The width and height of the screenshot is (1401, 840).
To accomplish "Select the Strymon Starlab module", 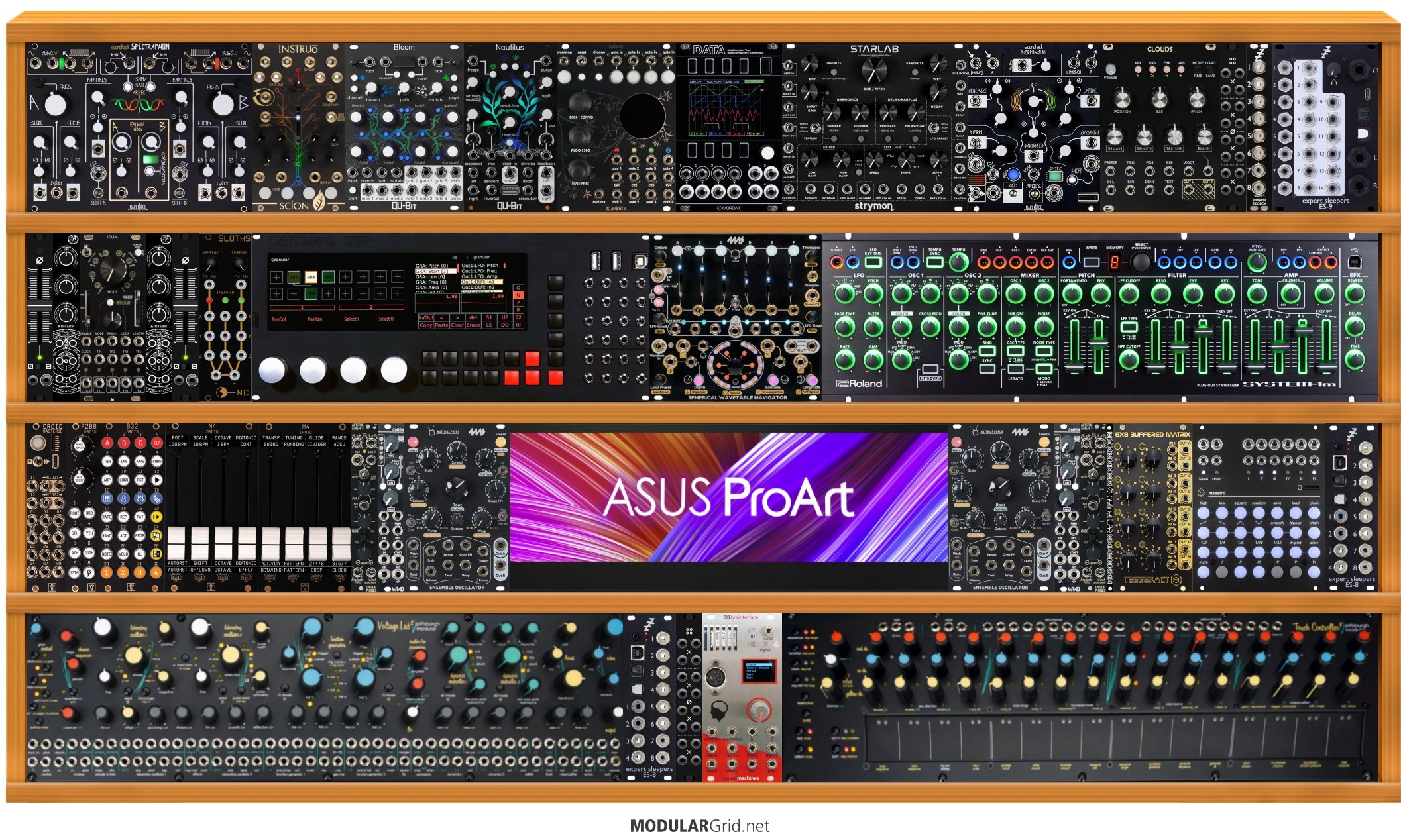I will point(875,127).
